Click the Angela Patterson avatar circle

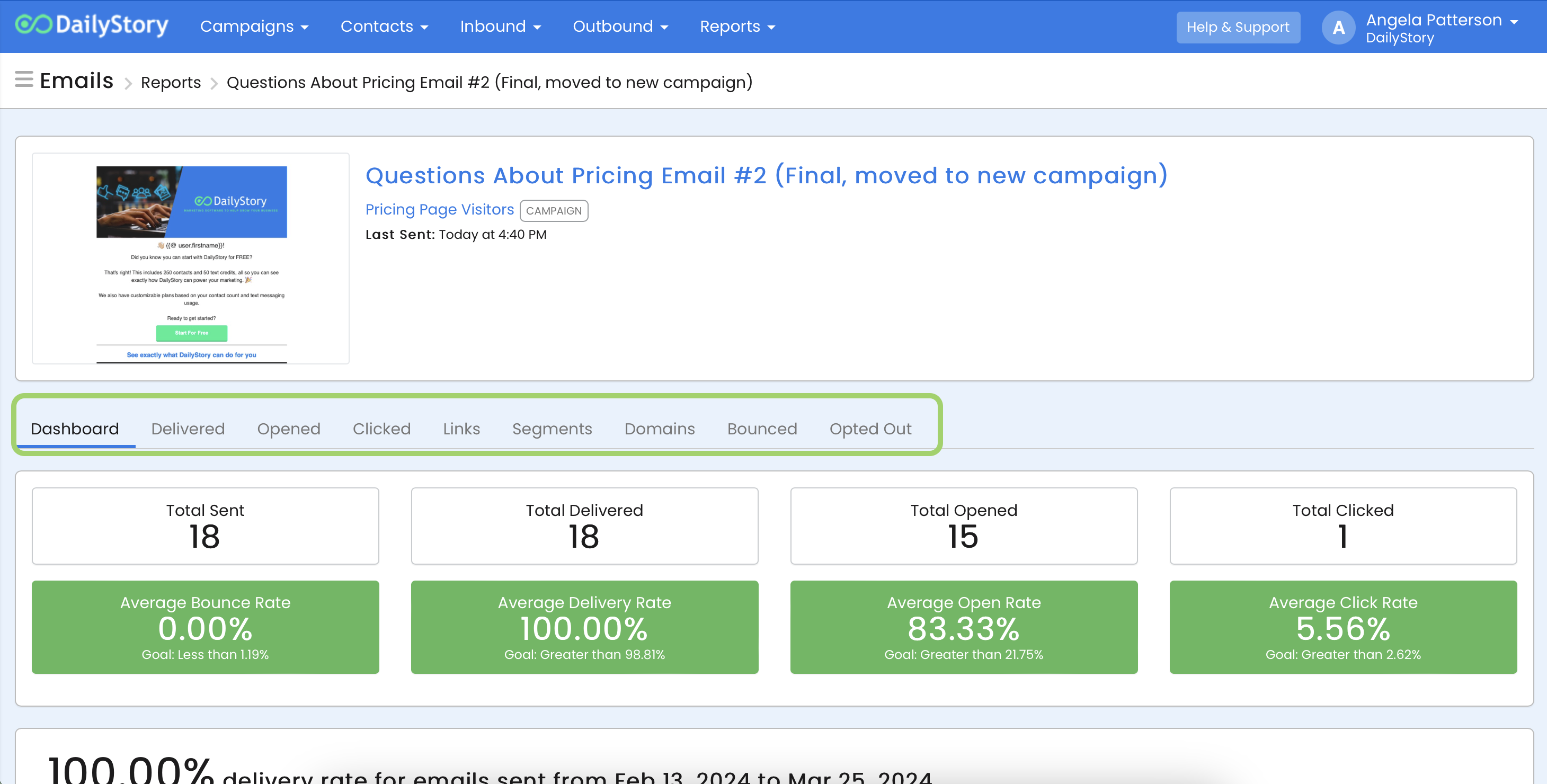[x=1338, y=28]
